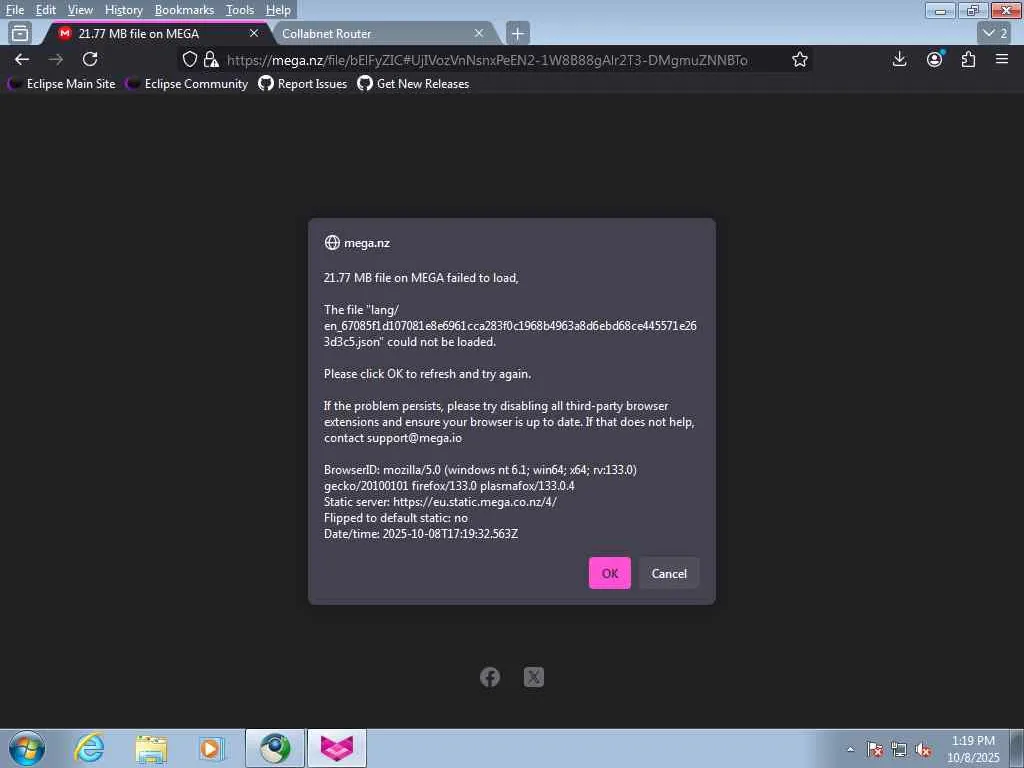
Task: Close the 21.77 MB file on MEGA tab
Action: pyautogui.click(x=254, y=33)
